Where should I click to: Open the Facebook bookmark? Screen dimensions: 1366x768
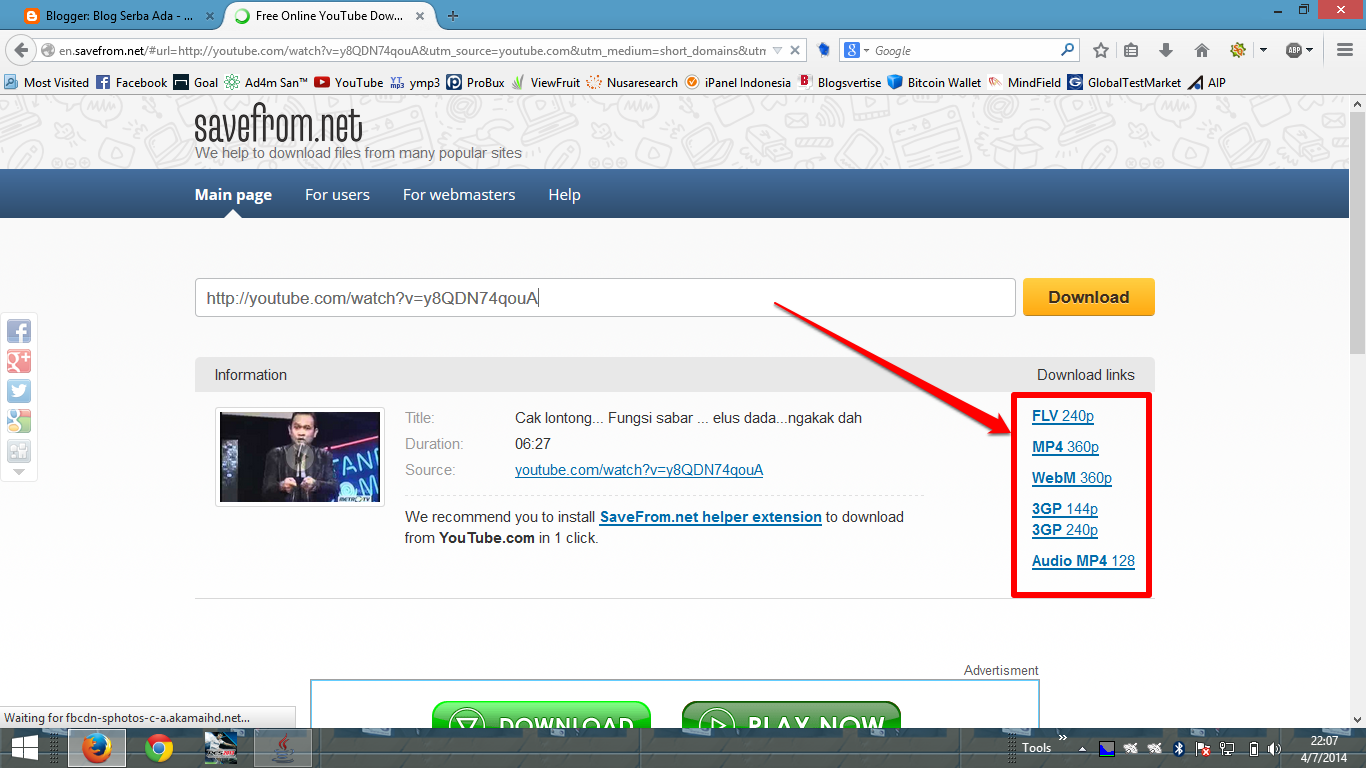[131, 83]
